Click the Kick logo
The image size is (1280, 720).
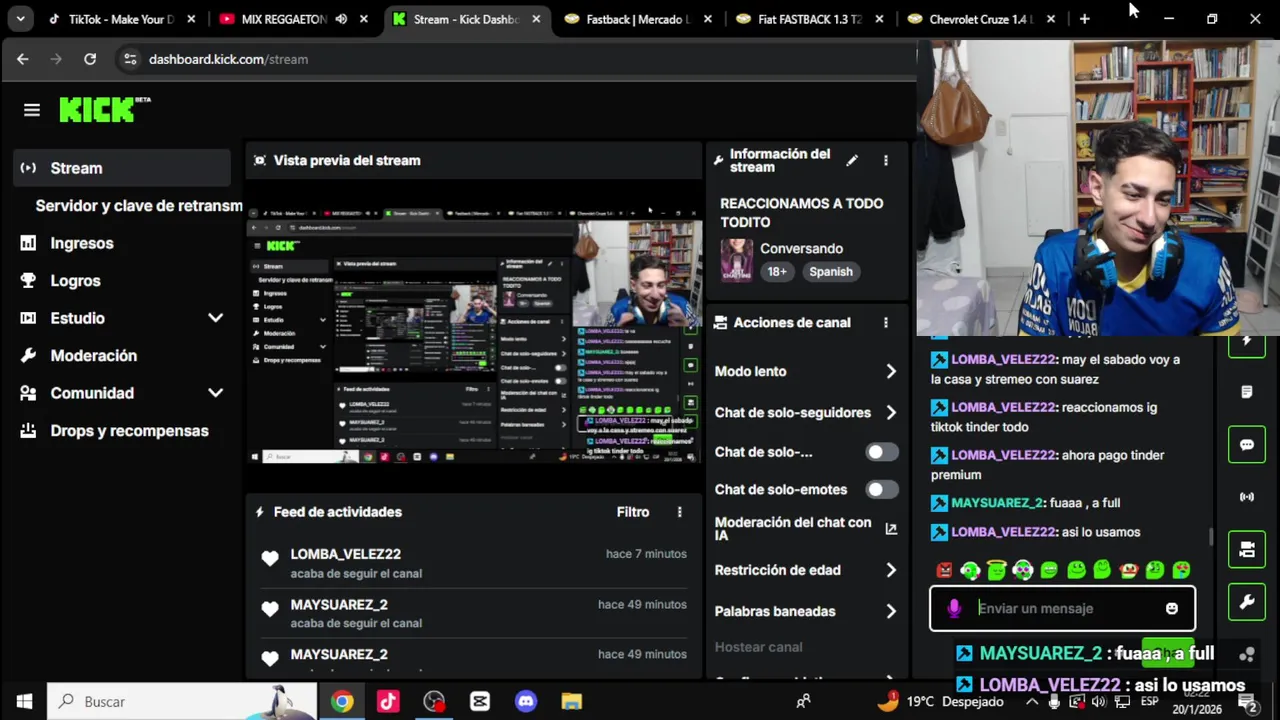pyautogui.click(x=104, y=109)
